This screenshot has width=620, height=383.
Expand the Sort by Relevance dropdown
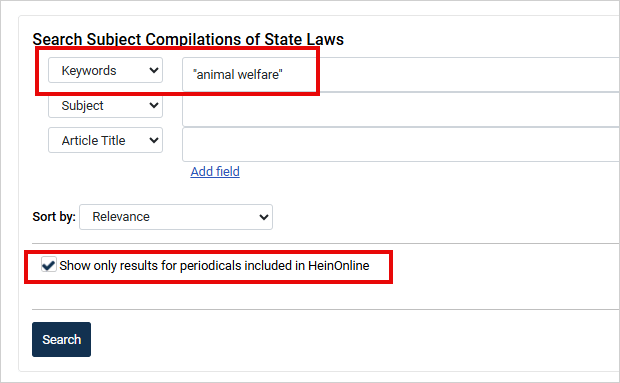coord(176,217)
